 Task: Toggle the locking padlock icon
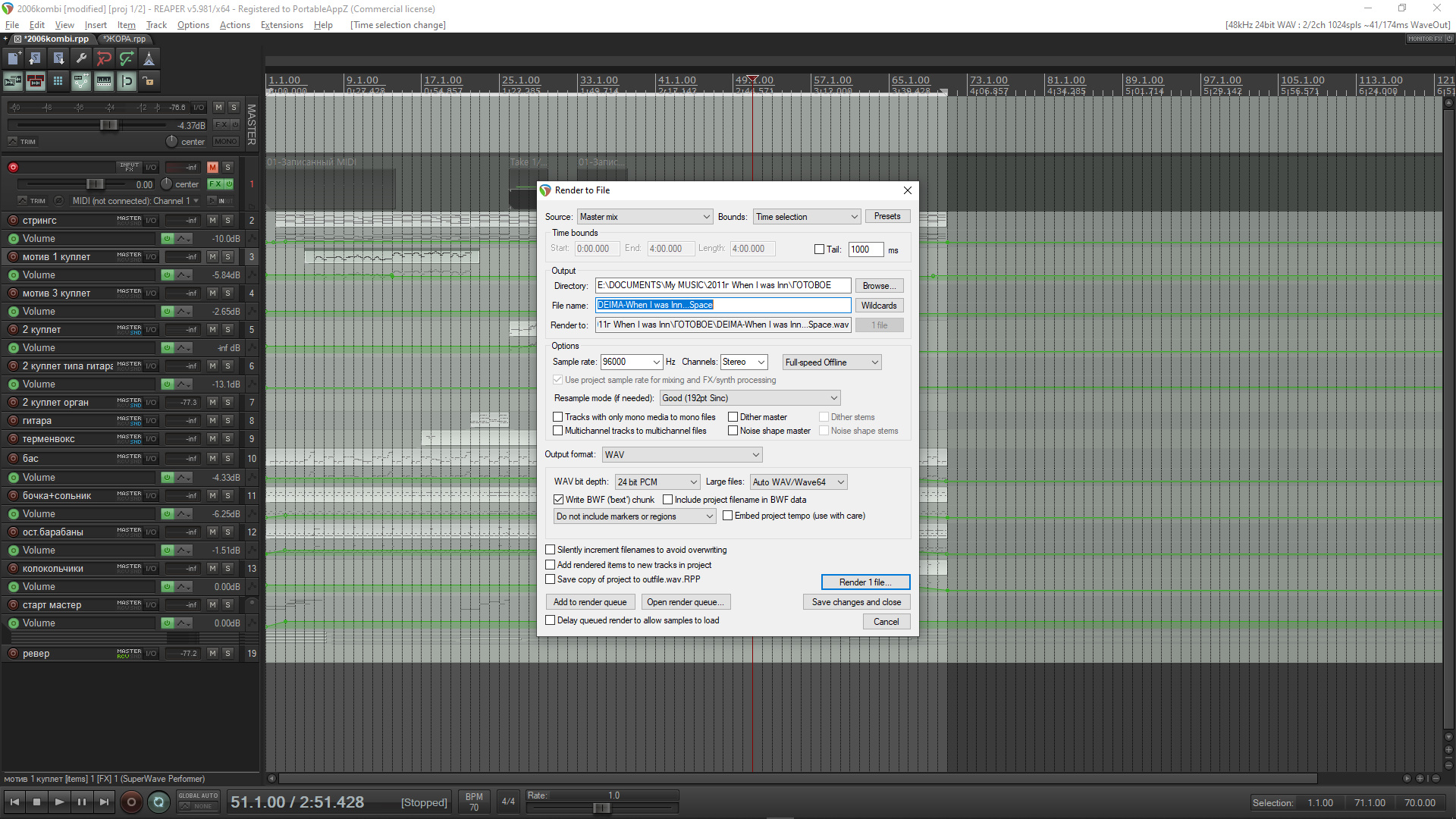[x=149, y=81]
